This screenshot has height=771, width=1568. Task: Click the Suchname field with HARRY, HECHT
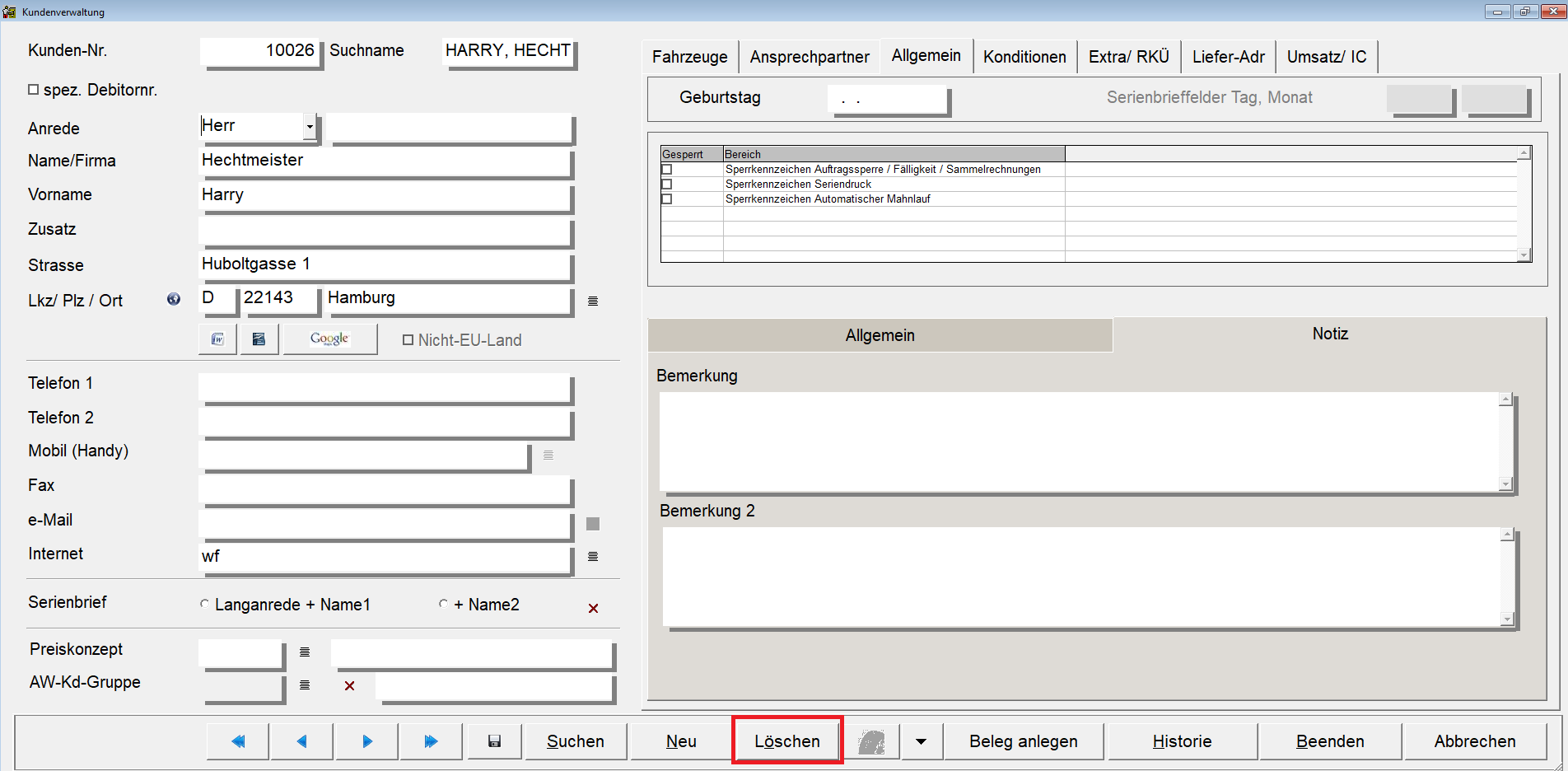tap(507, 51)
